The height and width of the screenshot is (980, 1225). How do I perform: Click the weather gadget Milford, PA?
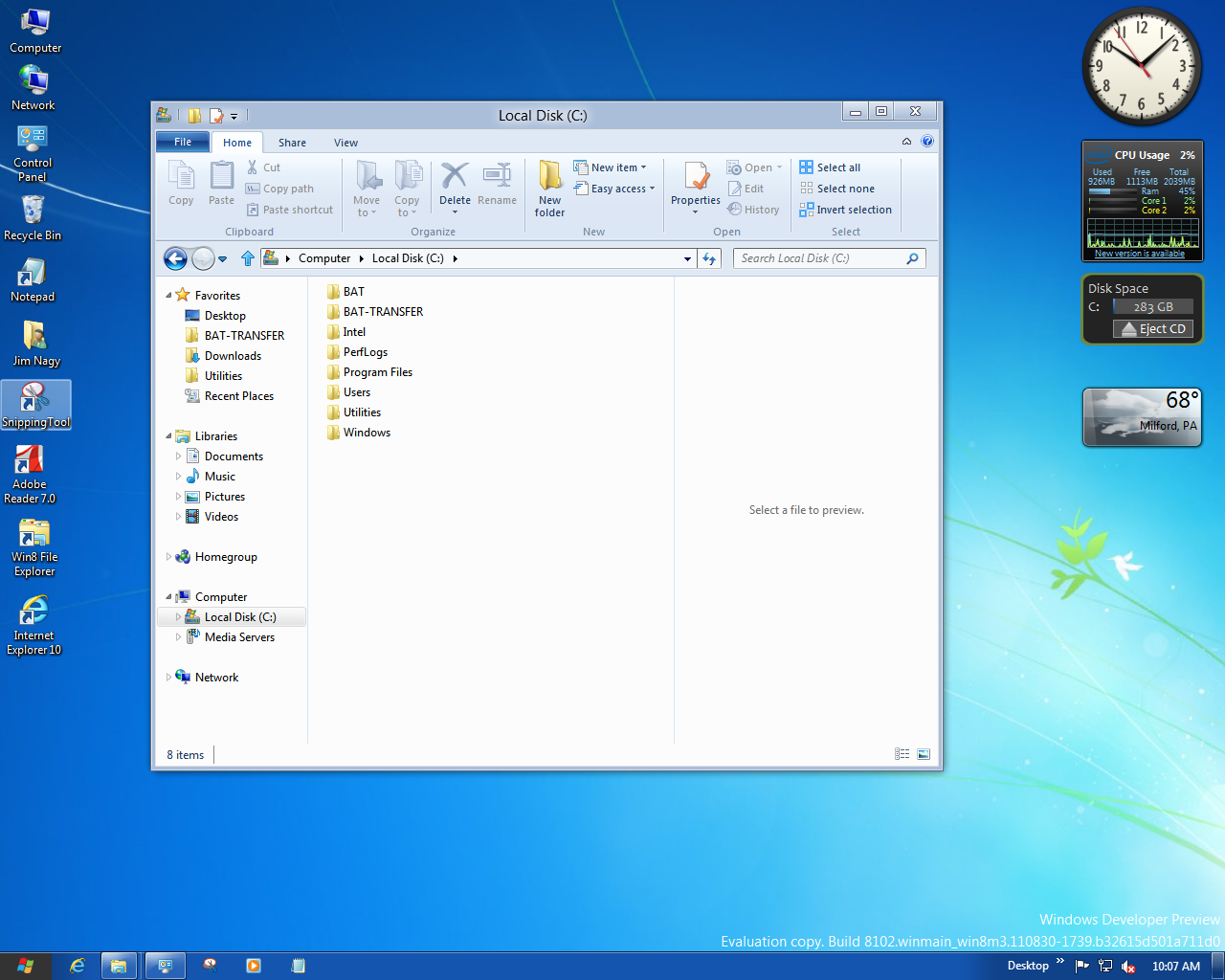click(x=1142, y=416)
